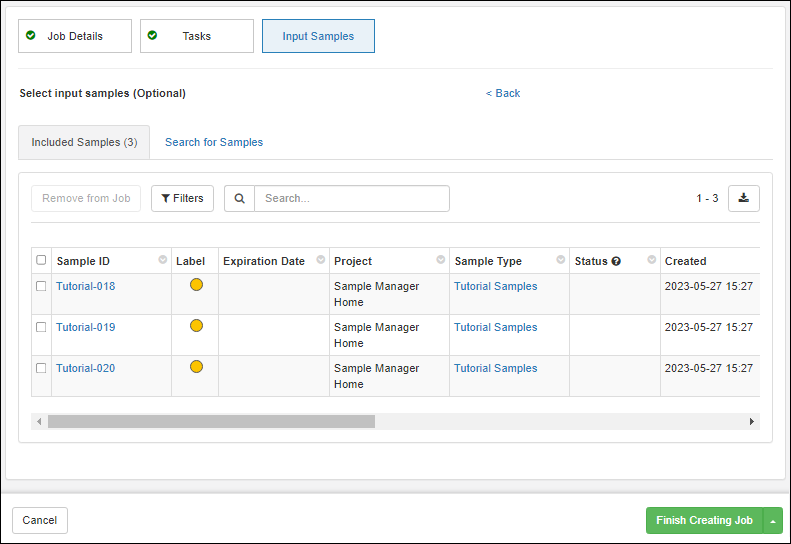Go to the Job Details step
This screenshot has height=544, width=791.
75,36
